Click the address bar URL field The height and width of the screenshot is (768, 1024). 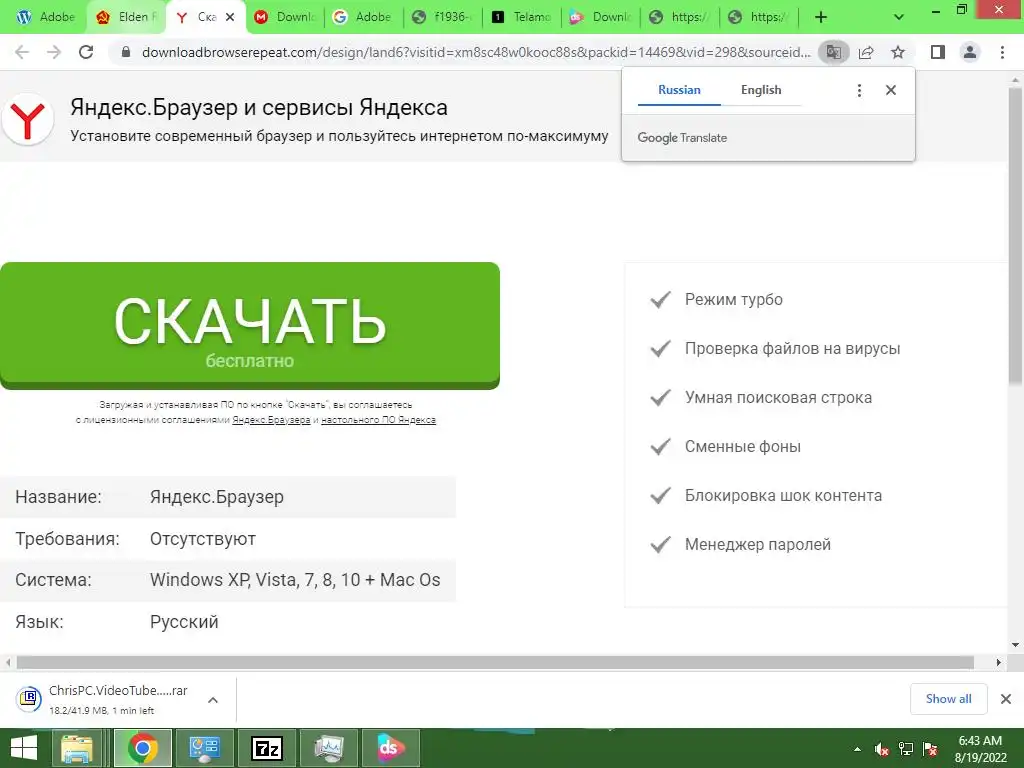(x=475, y=52)
